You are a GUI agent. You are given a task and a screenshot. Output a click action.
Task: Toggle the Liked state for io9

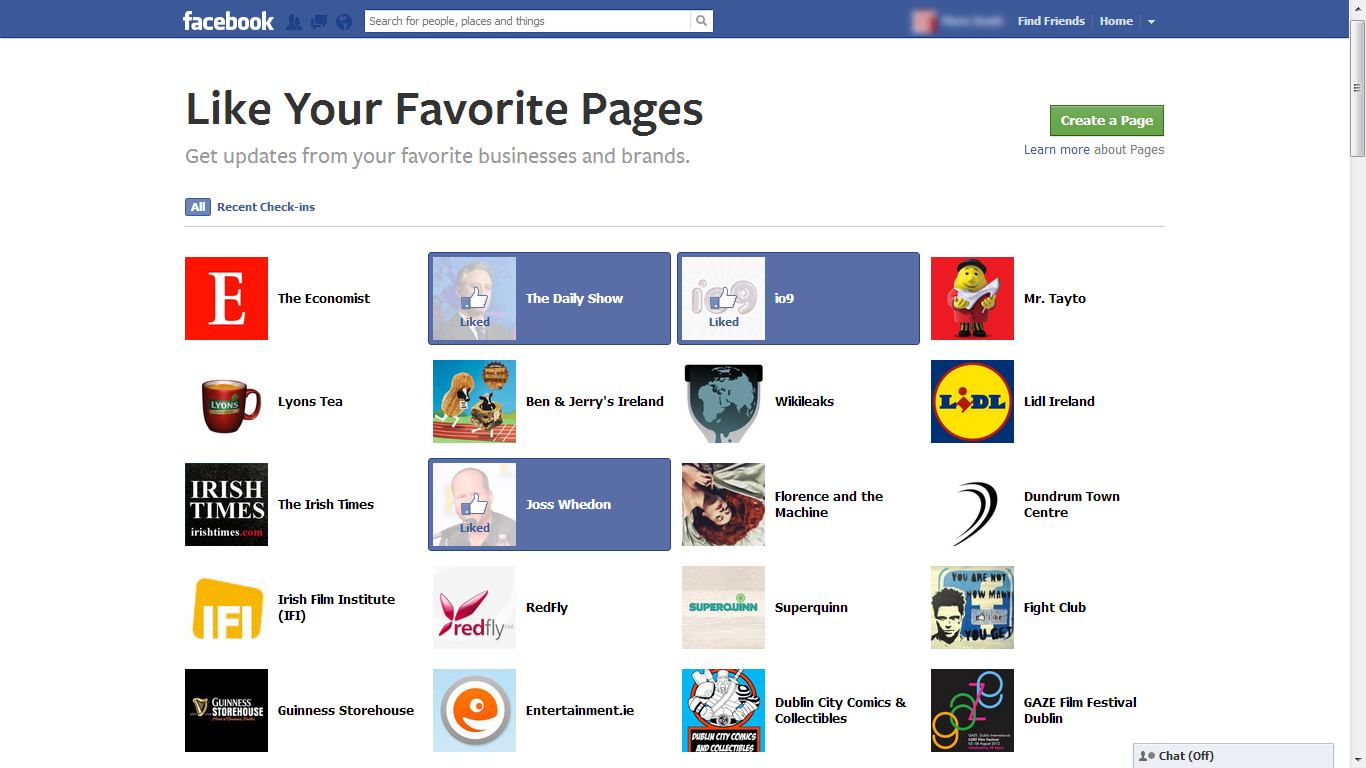723,299
